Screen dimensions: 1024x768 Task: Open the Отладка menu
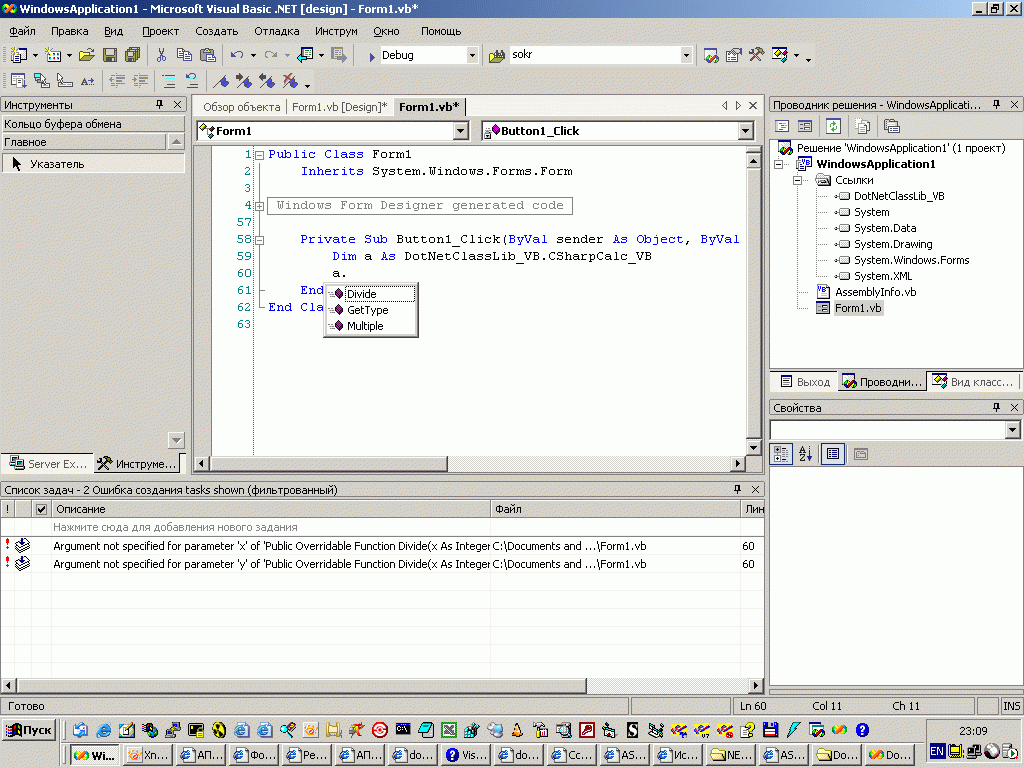click(x=276, y=31)
